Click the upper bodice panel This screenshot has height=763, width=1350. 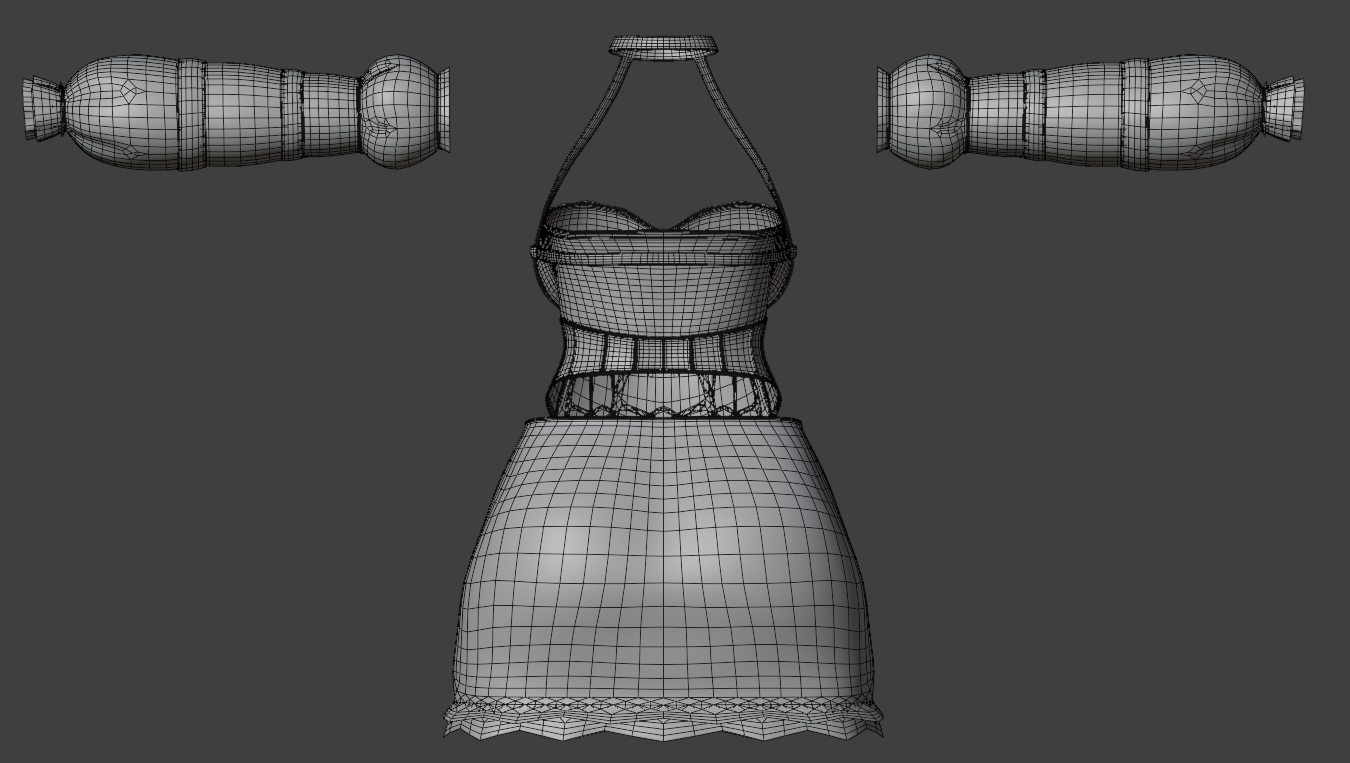[664, 285]
